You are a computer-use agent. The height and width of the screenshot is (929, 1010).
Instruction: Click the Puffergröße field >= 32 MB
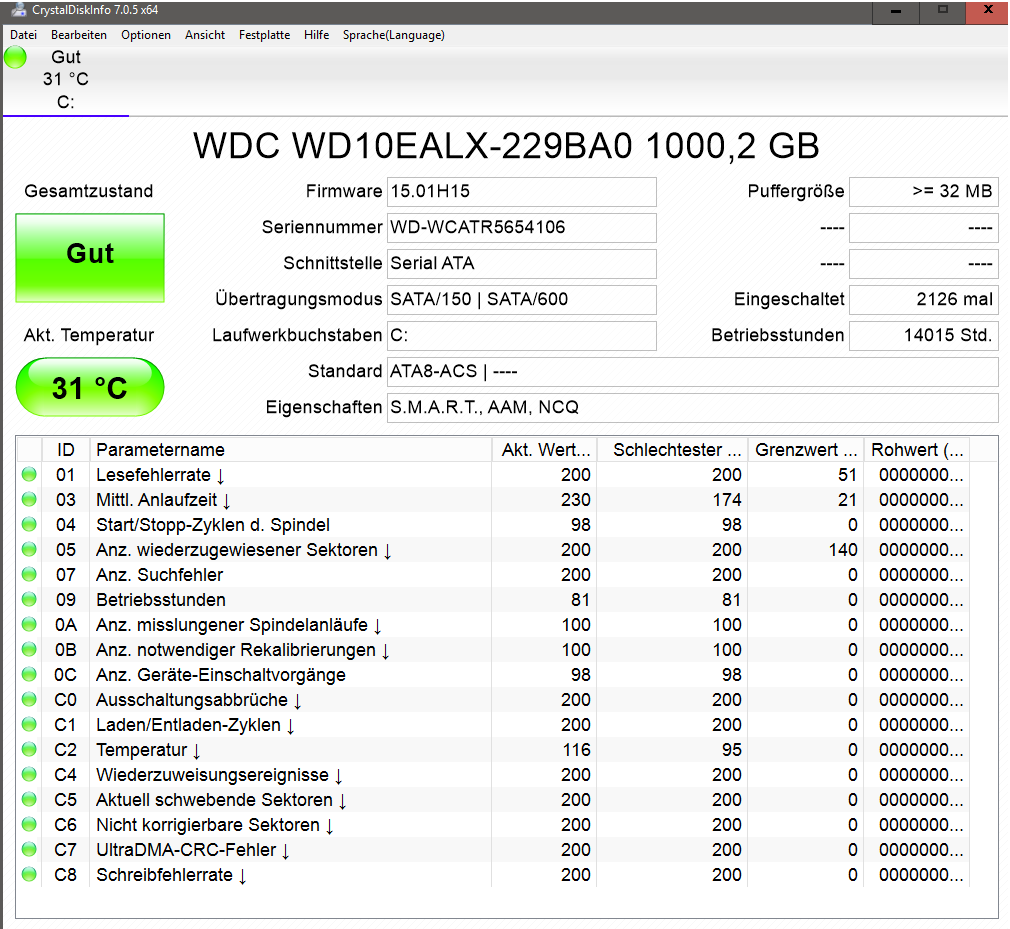924,191
